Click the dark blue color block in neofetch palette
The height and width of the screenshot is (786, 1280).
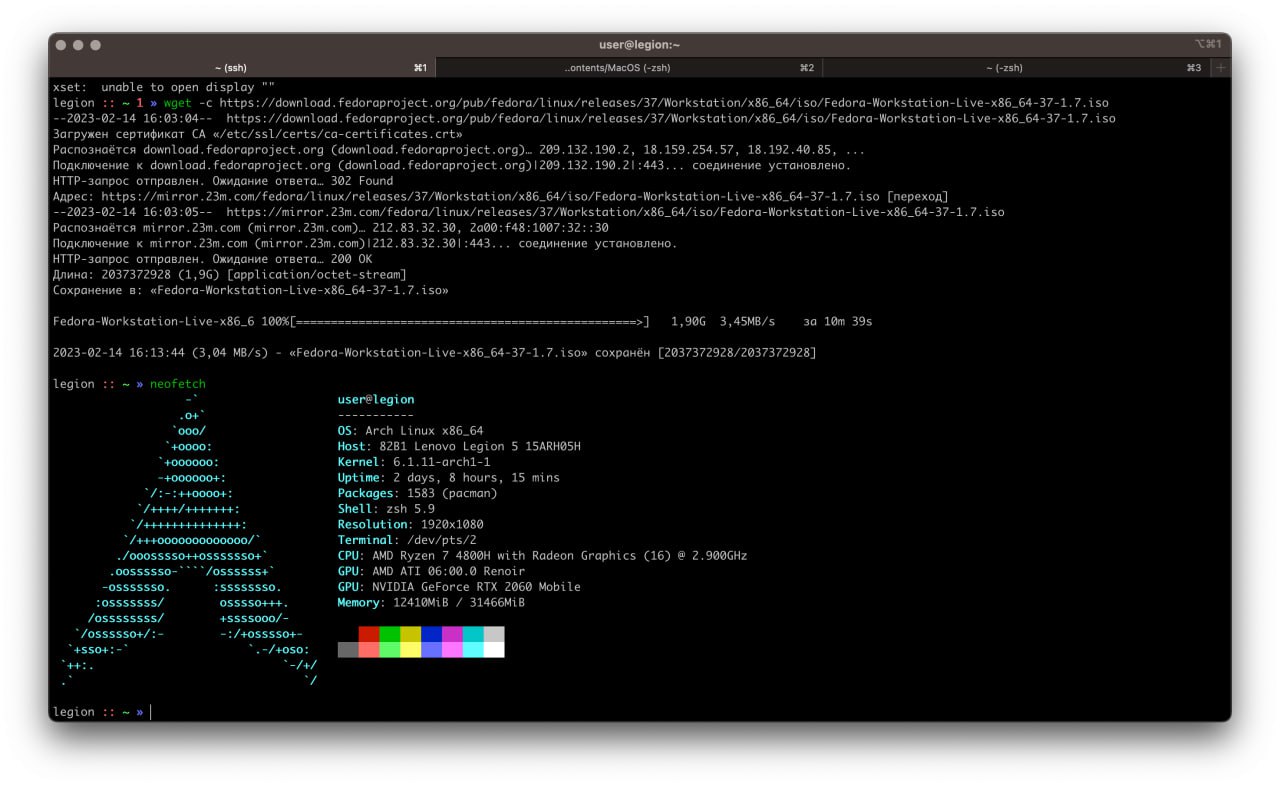pyautogui.click(x=431, y=634)
